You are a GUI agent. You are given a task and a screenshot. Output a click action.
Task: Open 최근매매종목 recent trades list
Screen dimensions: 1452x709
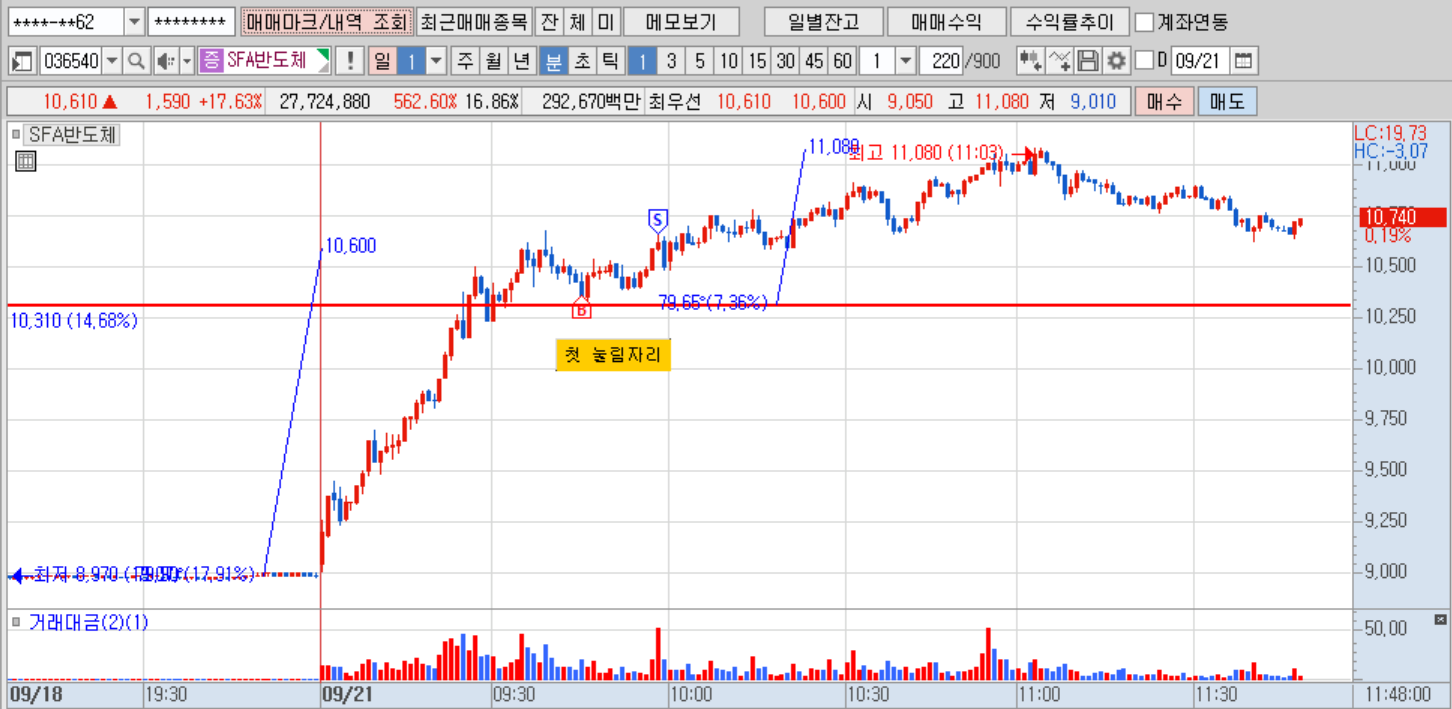coord(473,21)
